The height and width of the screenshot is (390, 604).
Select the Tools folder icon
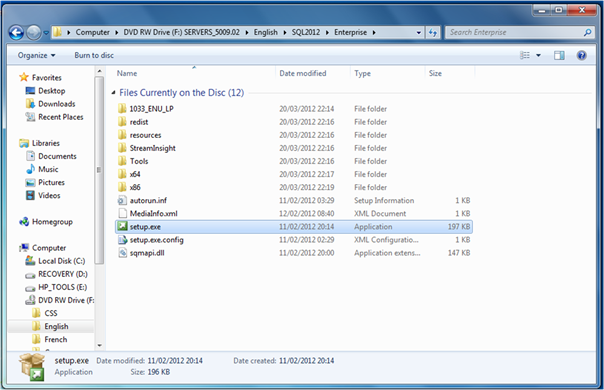click(122, 161)
